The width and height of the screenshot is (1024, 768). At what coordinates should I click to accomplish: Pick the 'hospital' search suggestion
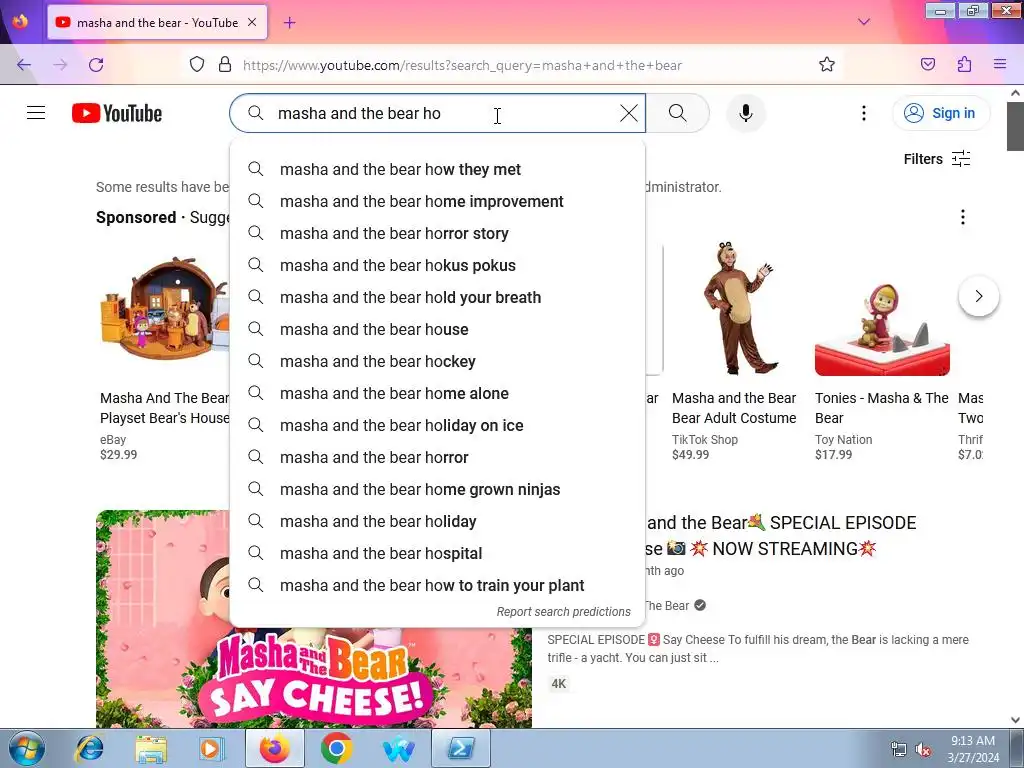[x=438, y=554]
